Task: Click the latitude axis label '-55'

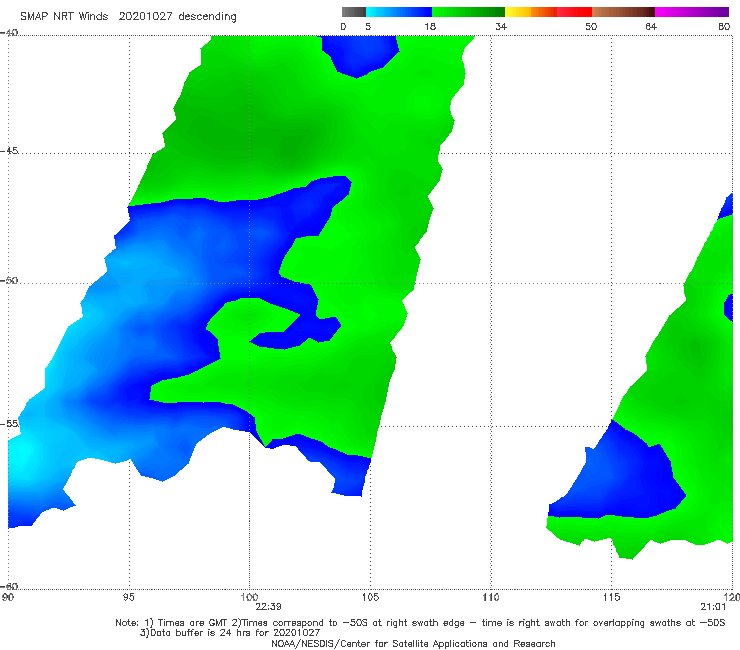Action: [9, 424]
